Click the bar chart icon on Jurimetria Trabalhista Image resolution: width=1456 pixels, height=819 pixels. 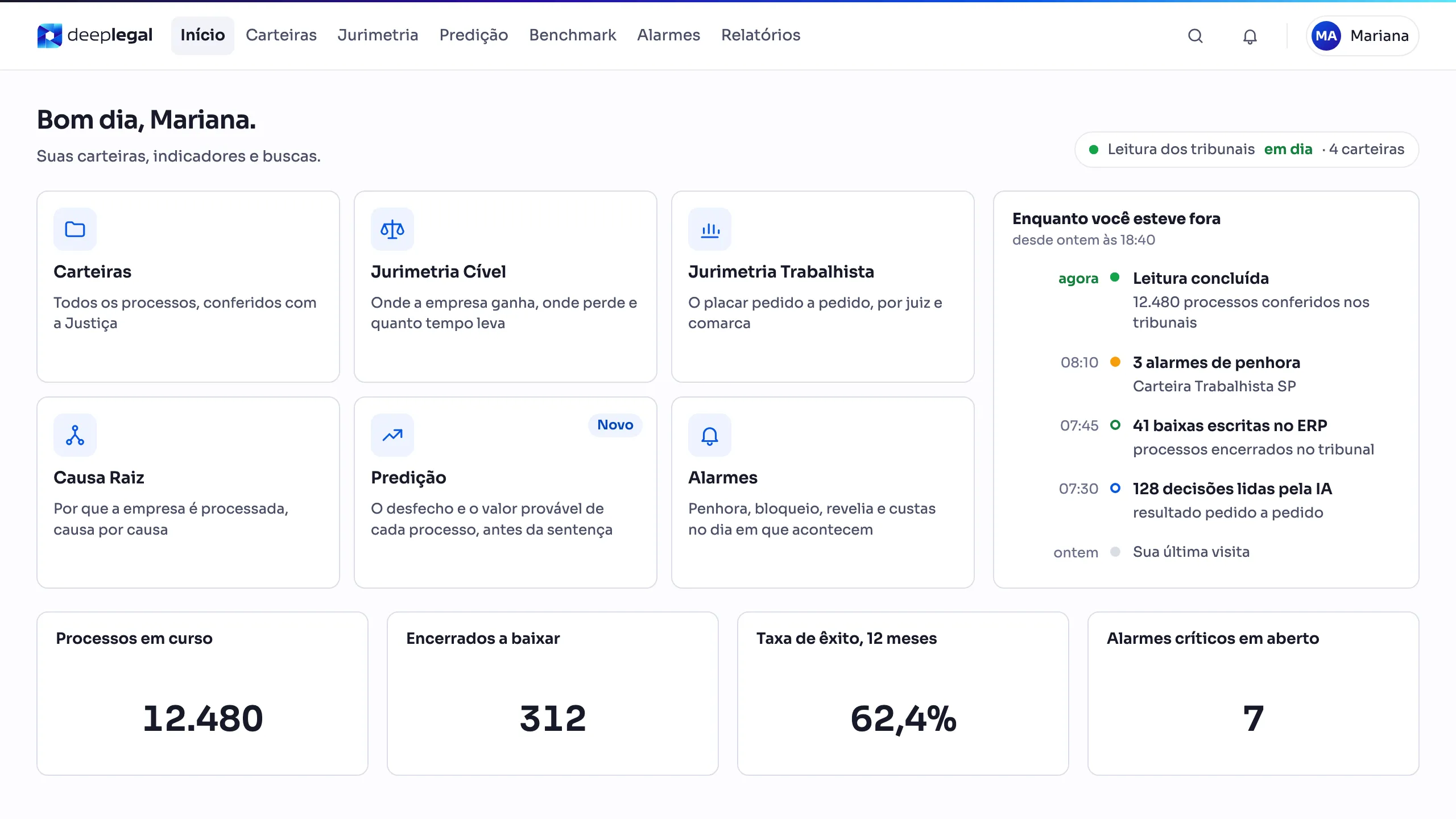710,229
